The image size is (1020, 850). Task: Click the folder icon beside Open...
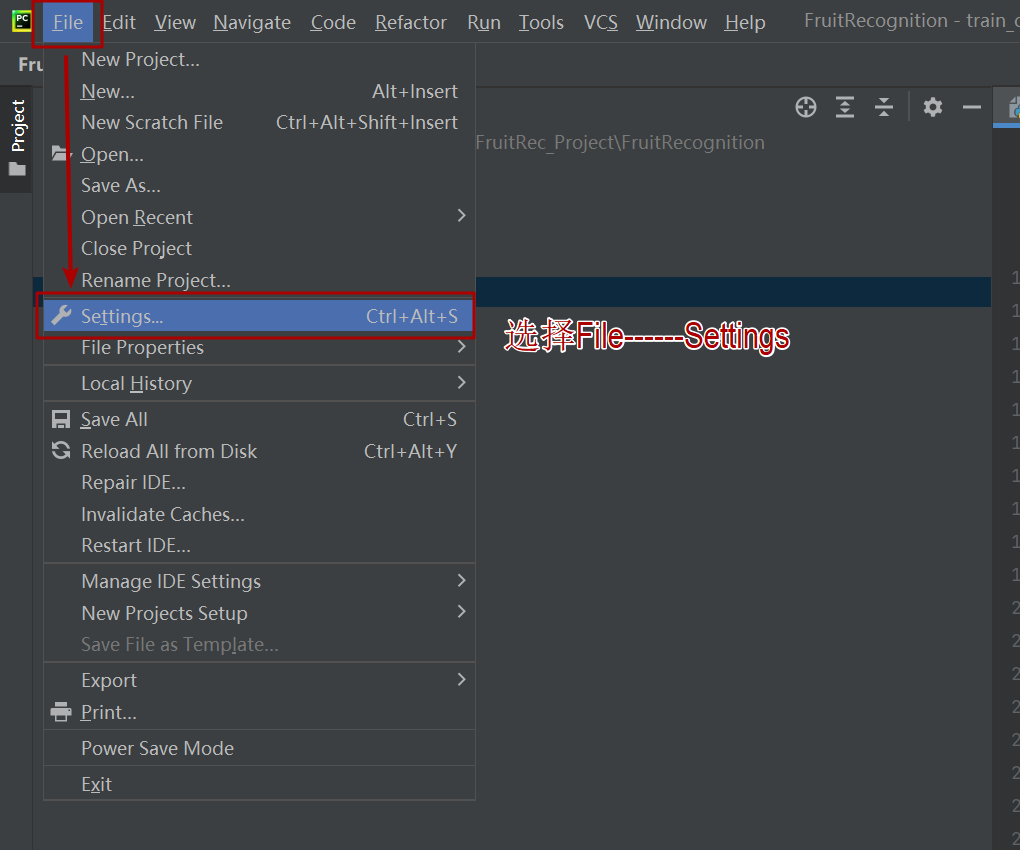[61, 154]
